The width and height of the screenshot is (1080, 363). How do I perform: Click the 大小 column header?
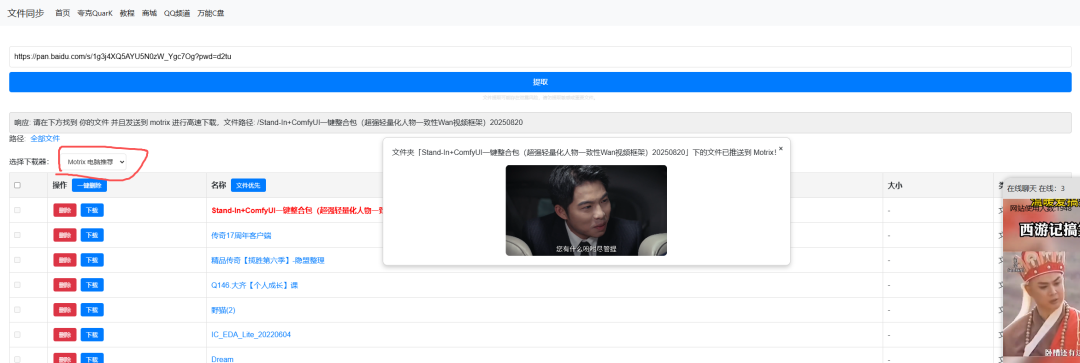[x=895, y=185]
